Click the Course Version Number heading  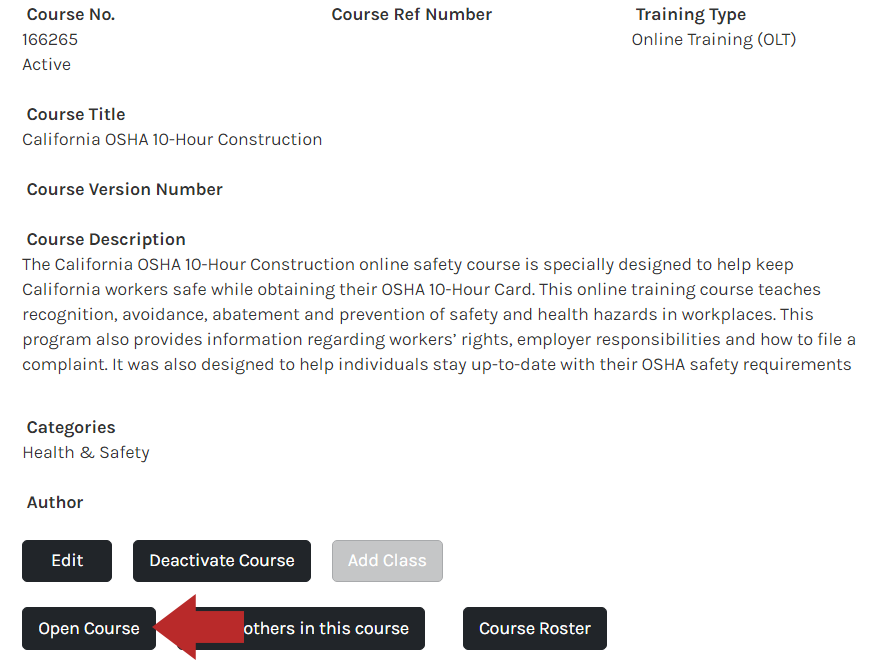coord(125,189)
